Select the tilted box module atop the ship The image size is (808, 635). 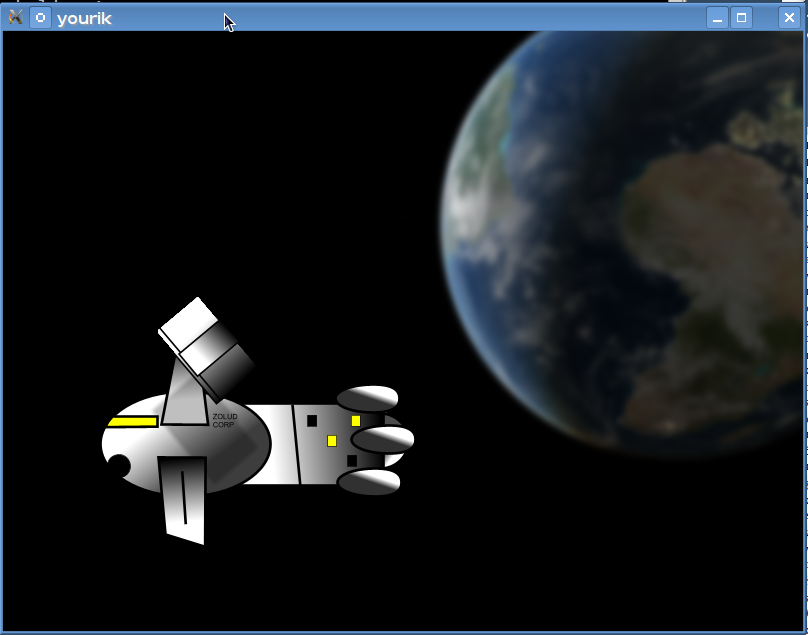point(206,346)
